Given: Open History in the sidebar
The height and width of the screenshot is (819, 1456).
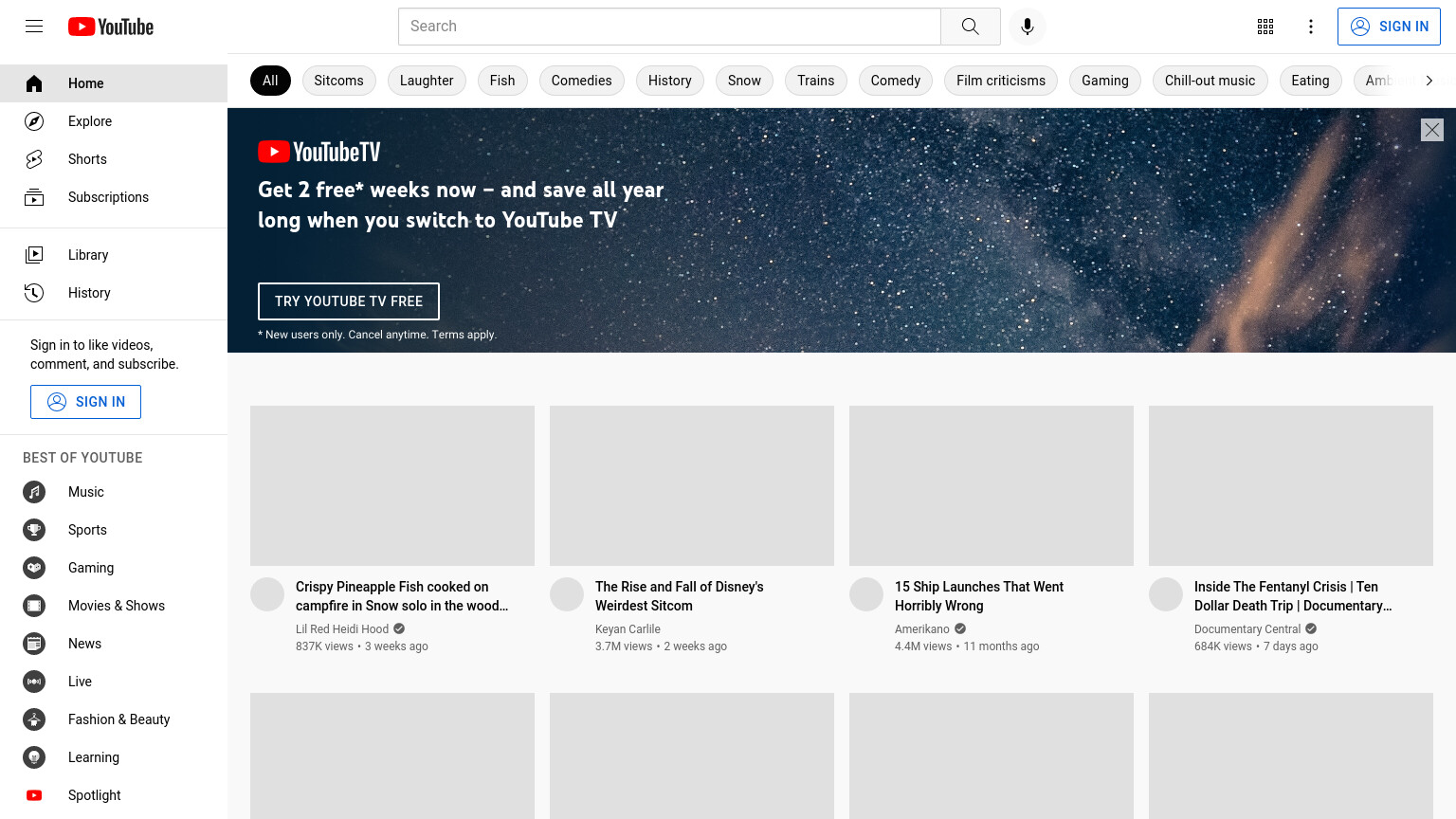Looking at the screenshot, I should [114, 293].
